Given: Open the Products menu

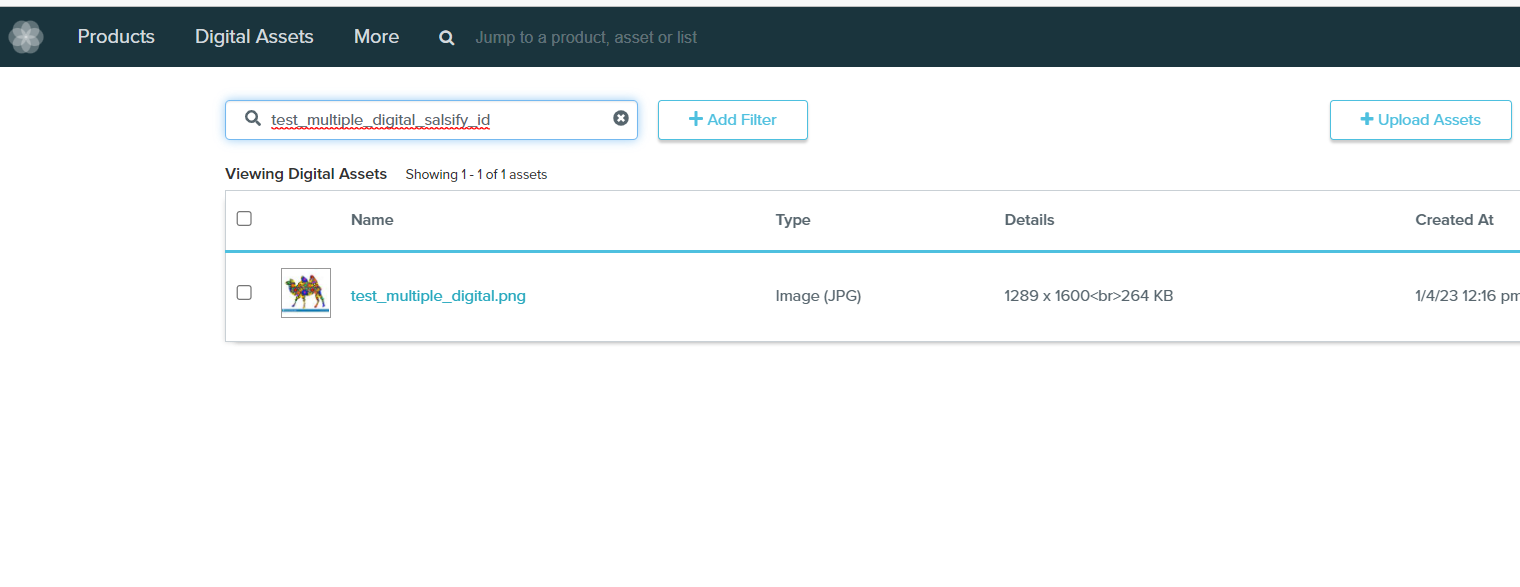Looking at the screenshot, I should pos(116,37).
